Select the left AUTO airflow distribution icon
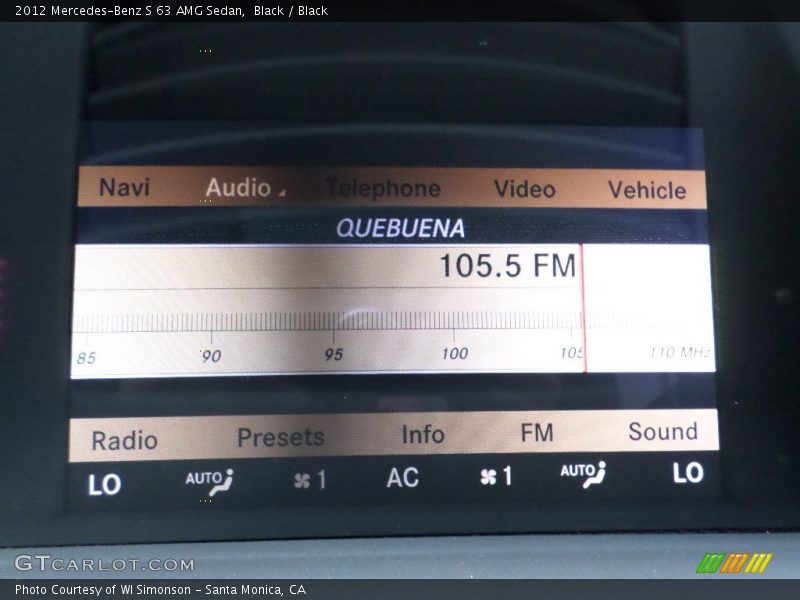Screen dimensions: 800x600 tap(208, 481)
